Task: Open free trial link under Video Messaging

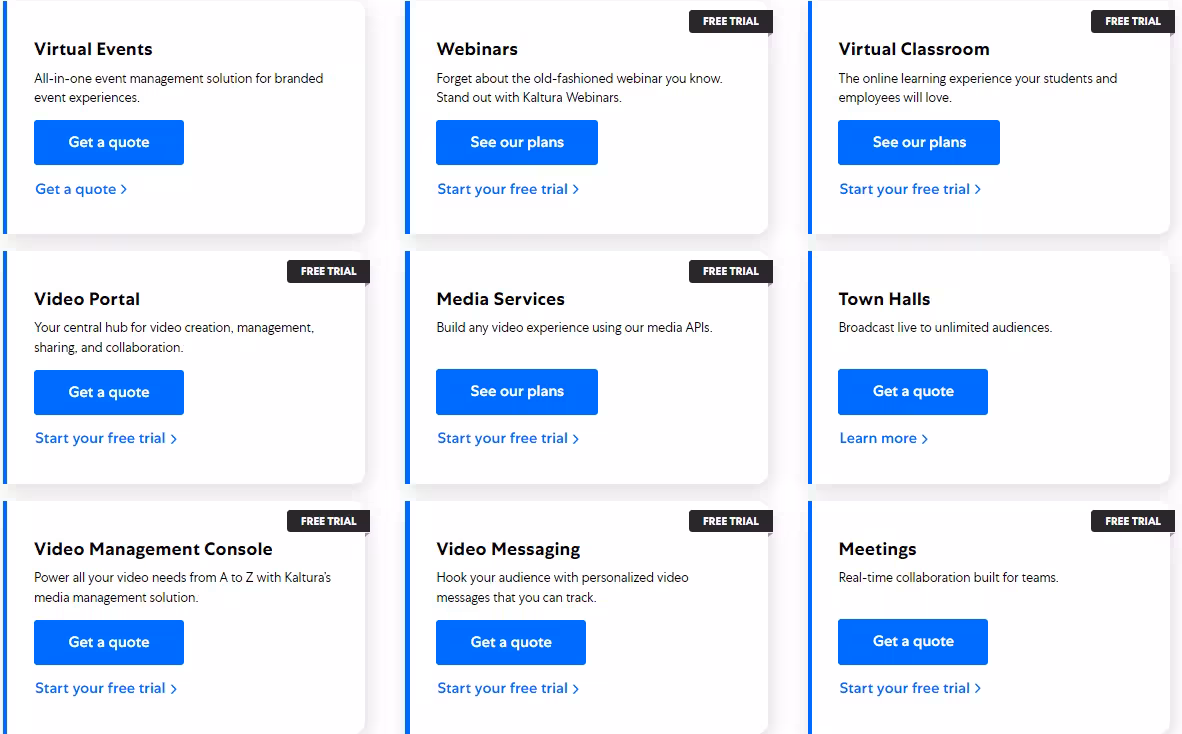Action: click(x=508, y=688)
